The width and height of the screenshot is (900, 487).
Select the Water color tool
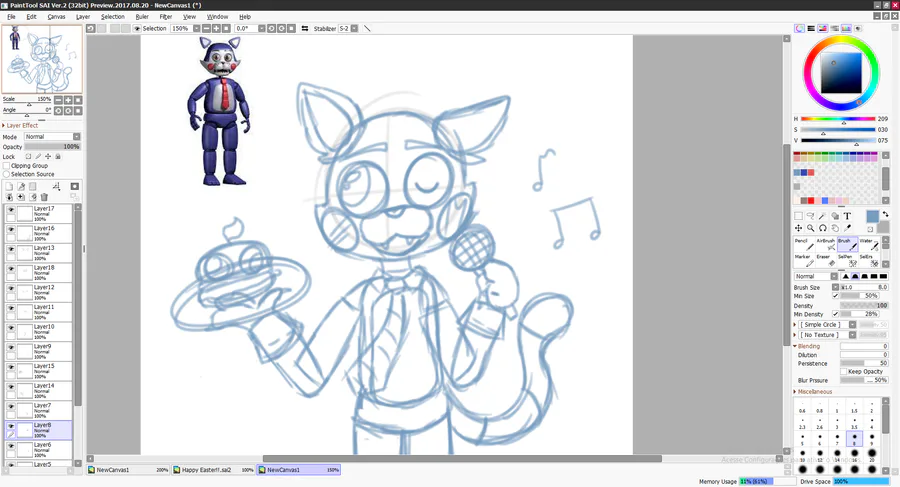869,244
